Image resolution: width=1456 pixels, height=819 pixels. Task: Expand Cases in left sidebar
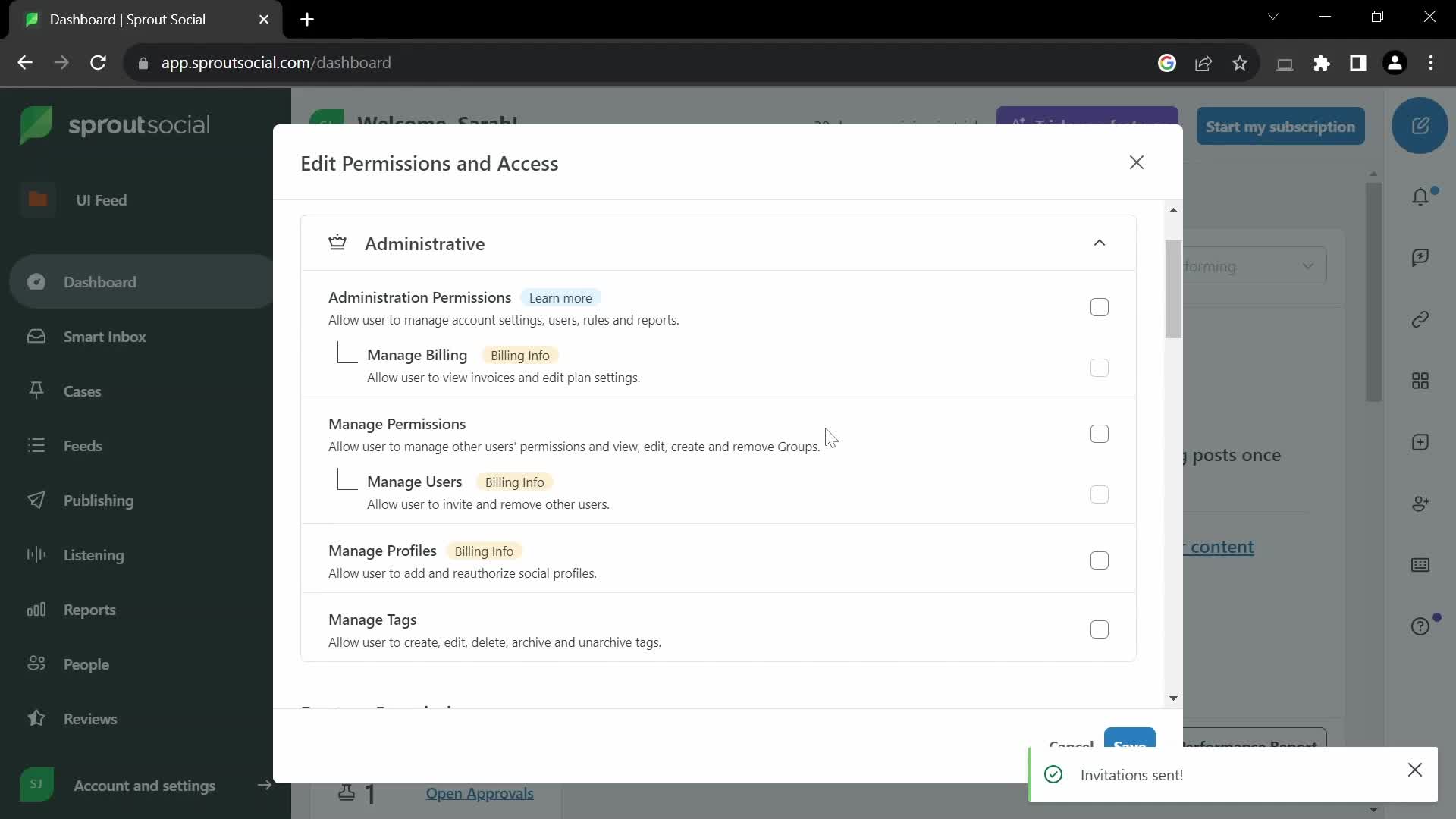(x=82, y=391)
